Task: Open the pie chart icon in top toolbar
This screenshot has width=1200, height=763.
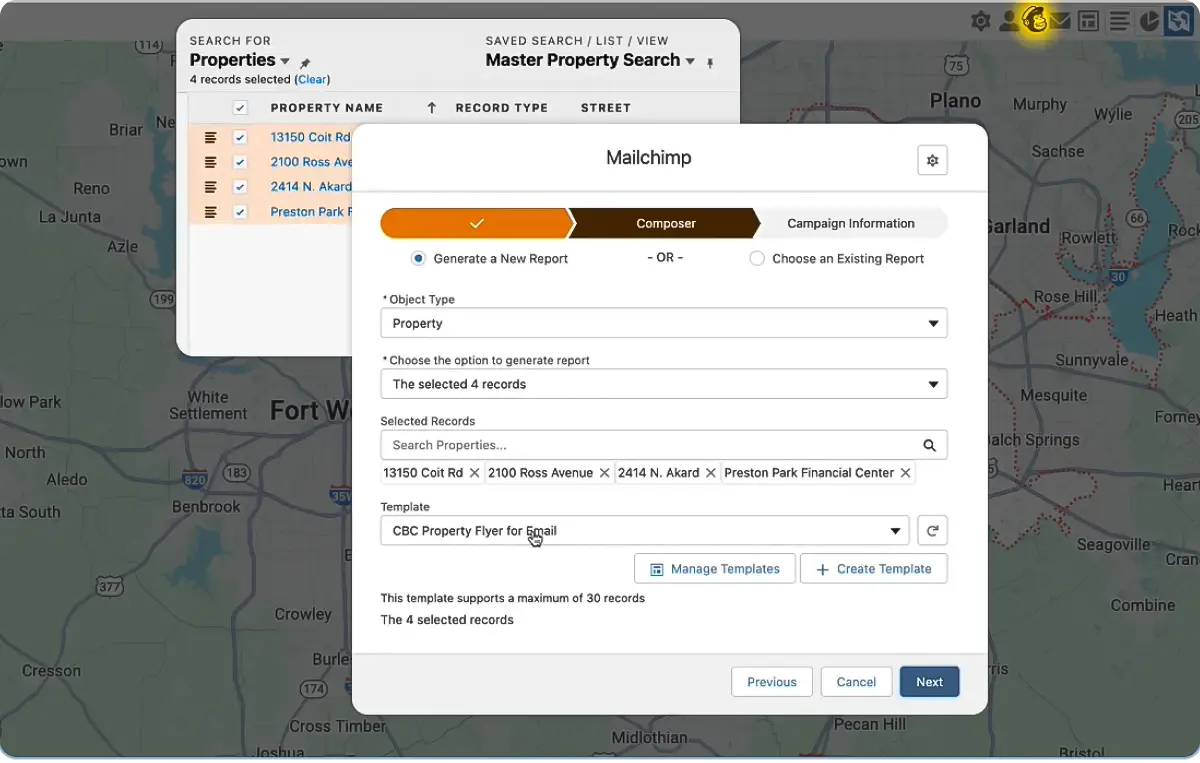Action: (x=1149, y=21)
